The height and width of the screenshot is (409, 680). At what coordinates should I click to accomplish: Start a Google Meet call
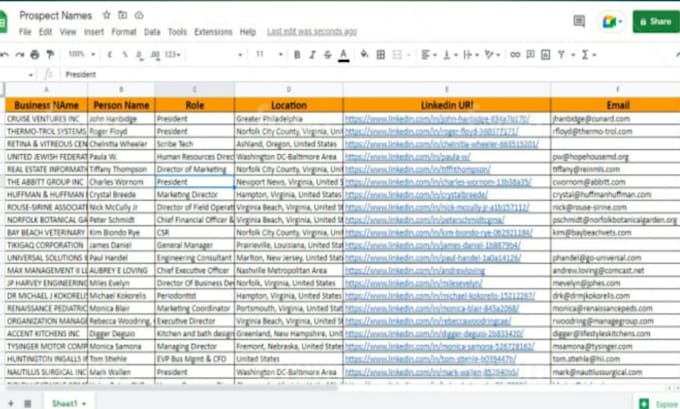611,21
